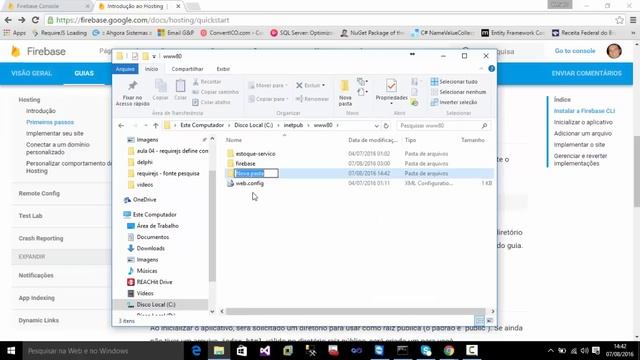Open Skype from the taskbar
This screenshot has height=360, width=640.
pos(426,351)
